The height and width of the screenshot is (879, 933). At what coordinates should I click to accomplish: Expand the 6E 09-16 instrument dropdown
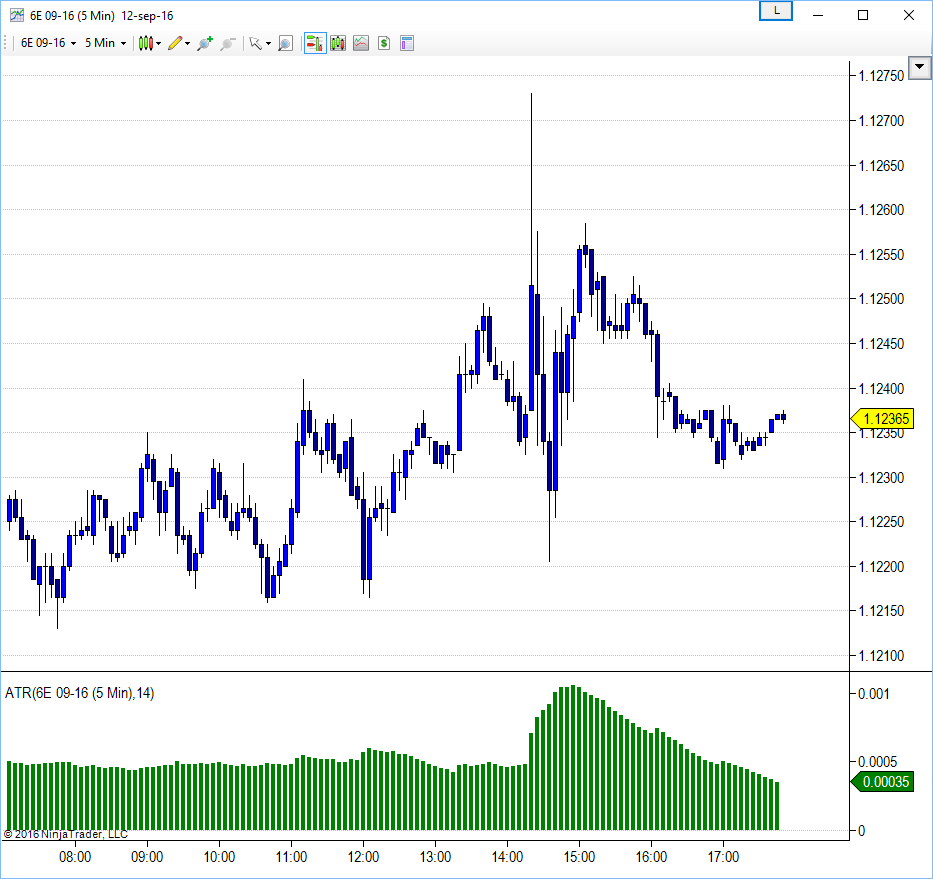click(49, 43)
